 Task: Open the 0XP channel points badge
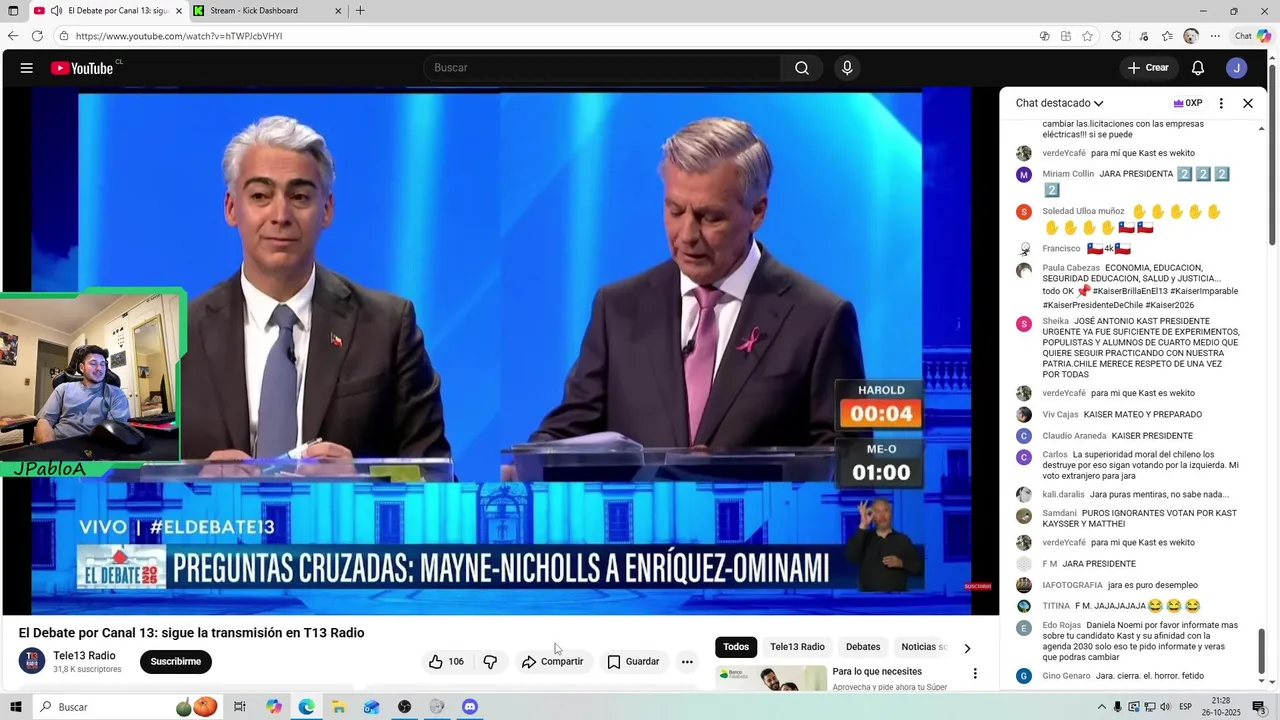point(1188,103)
